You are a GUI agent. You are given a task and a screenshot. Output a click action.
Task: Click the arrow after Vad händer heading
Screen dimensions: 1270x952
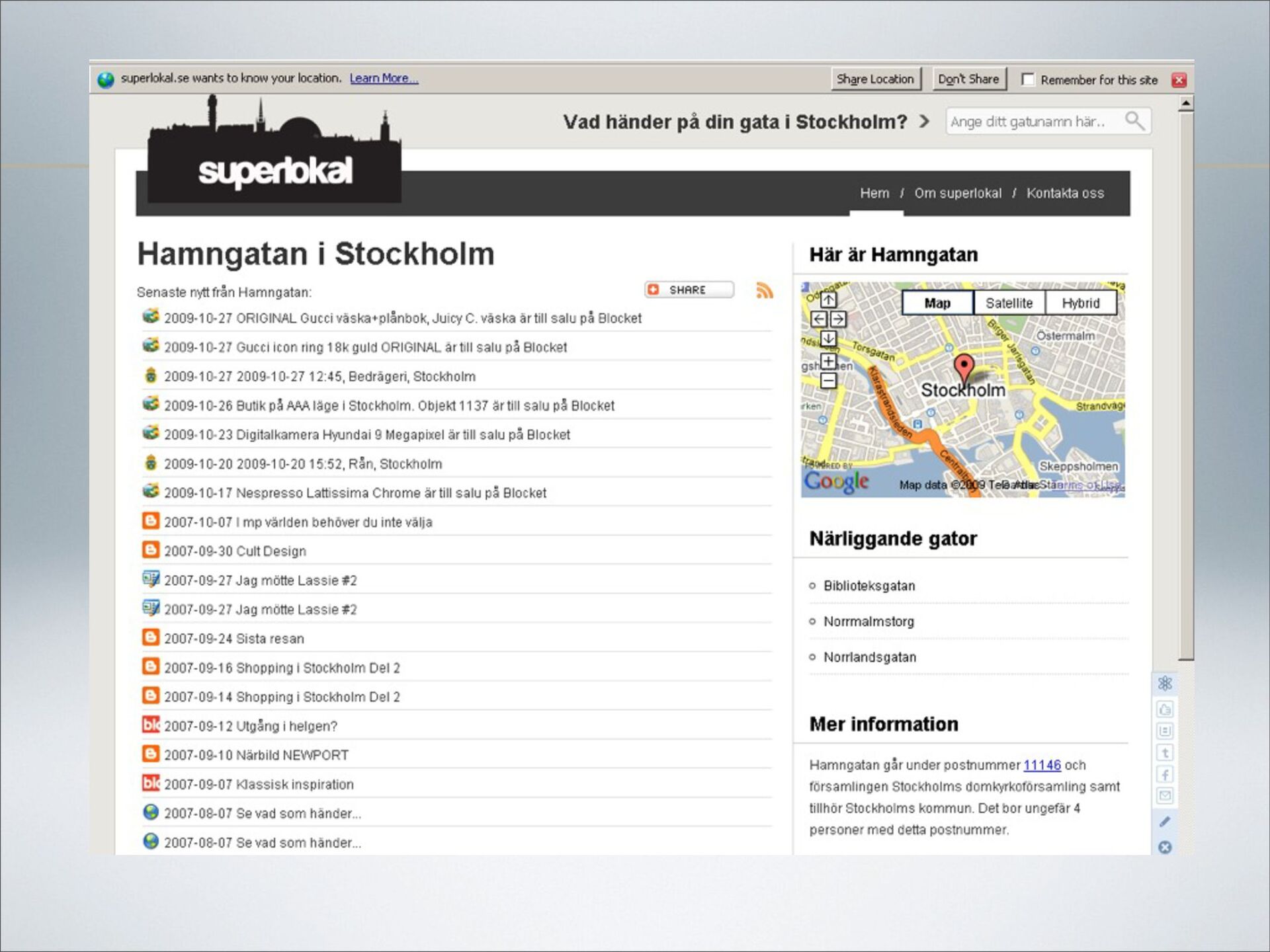(924, 122)
